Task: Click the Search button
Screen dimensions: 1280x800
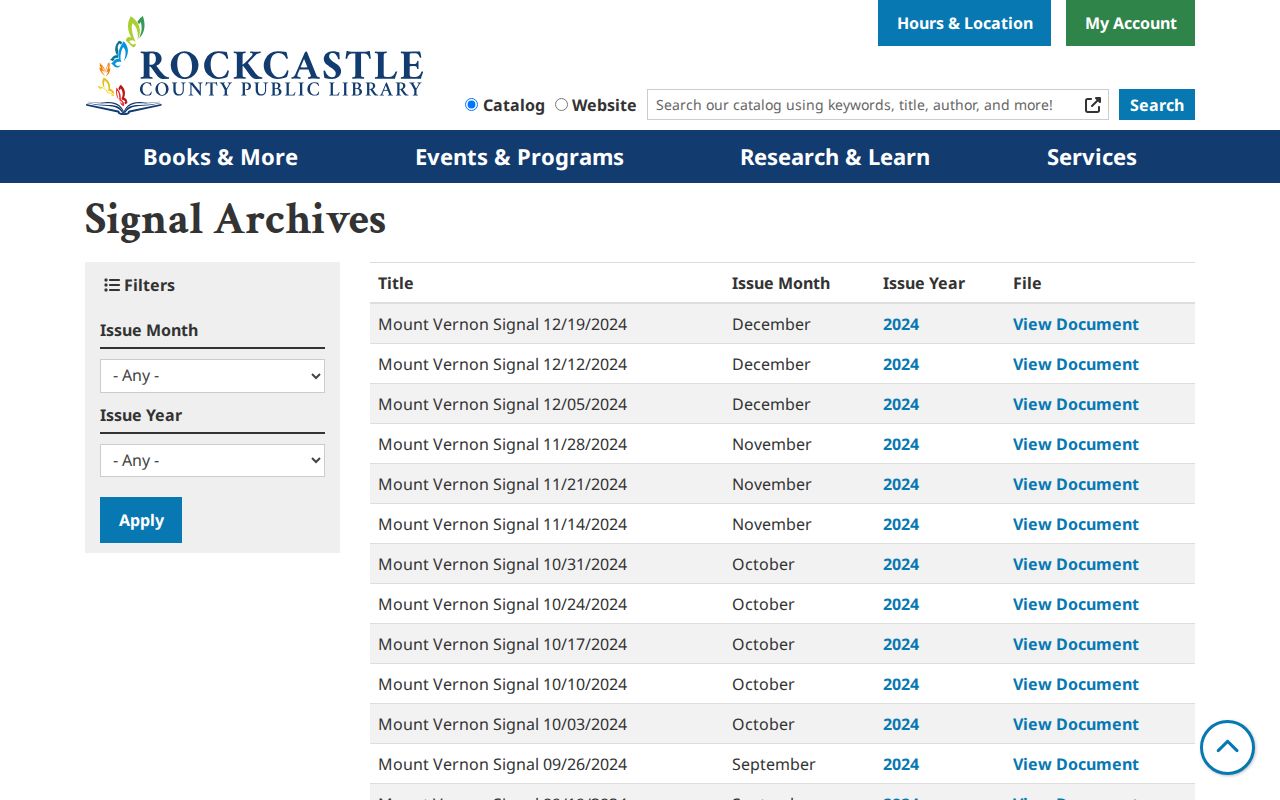Action: pyautogui.click(x=1157, y=105)
